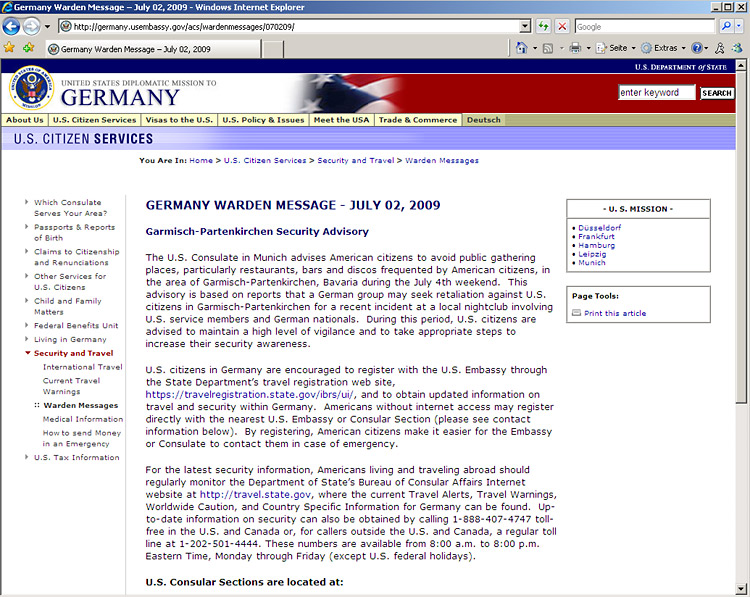Open the Frankfurt mission link
The width and height of the screenshot is (750, 597).
(596, 236)
